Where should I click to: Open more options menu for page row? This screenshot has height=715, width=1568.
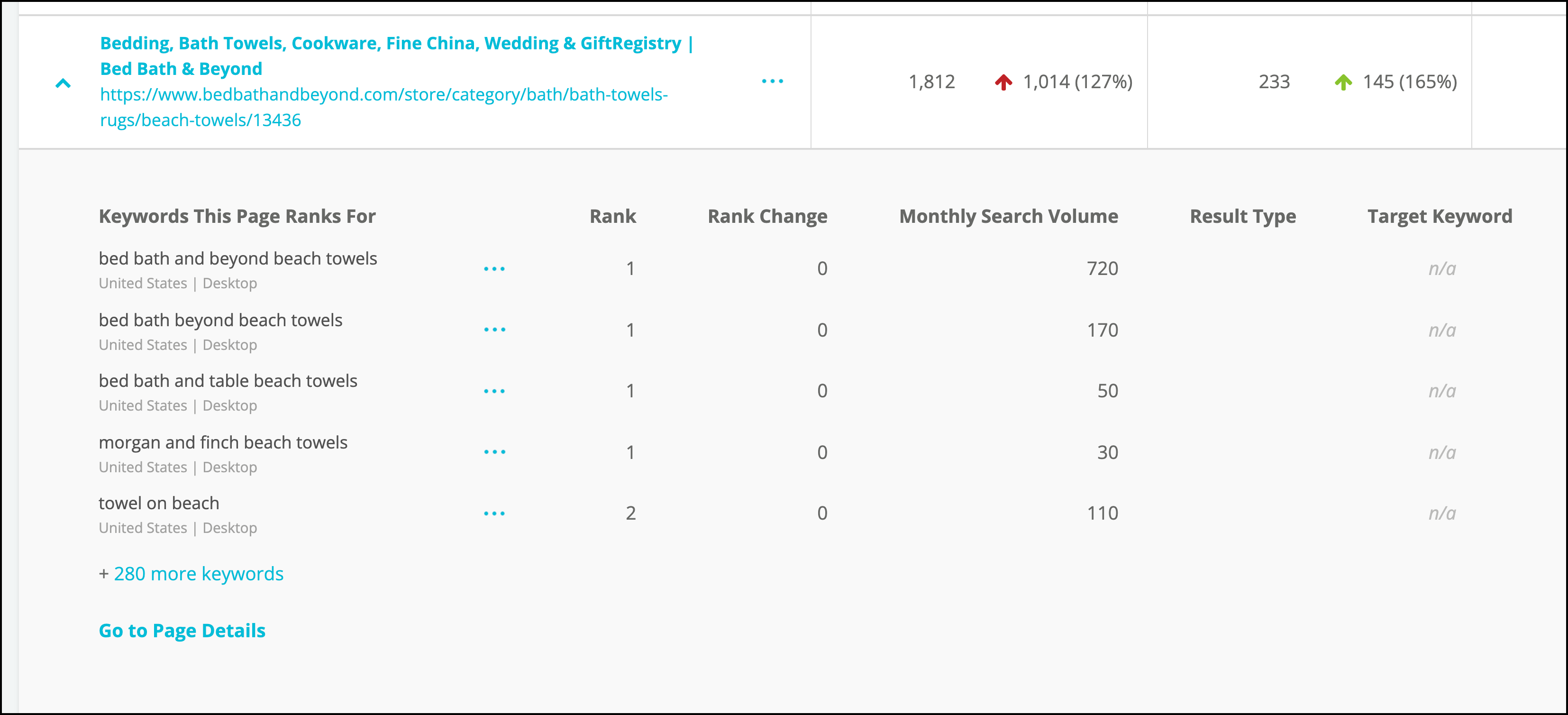[x=773, y=81]
